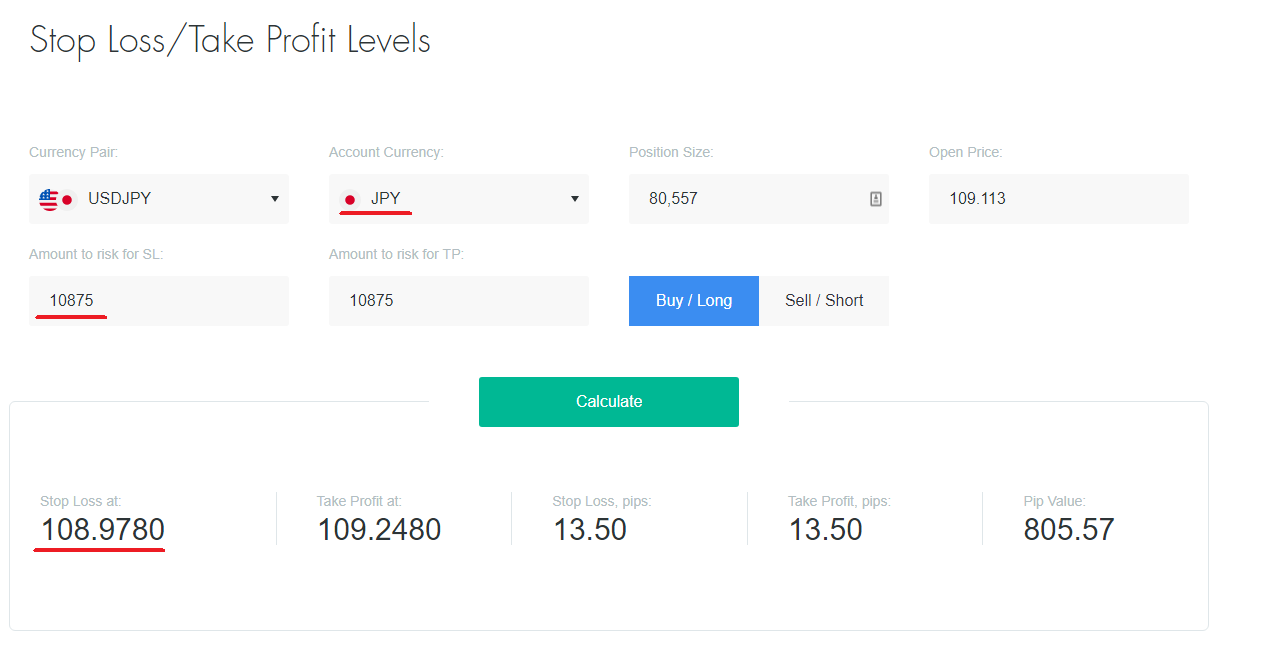The image size is (1265, 662).
Task: Click the Stop Loss/Take Profit Levels heading
Action: [x=230, y=41]
